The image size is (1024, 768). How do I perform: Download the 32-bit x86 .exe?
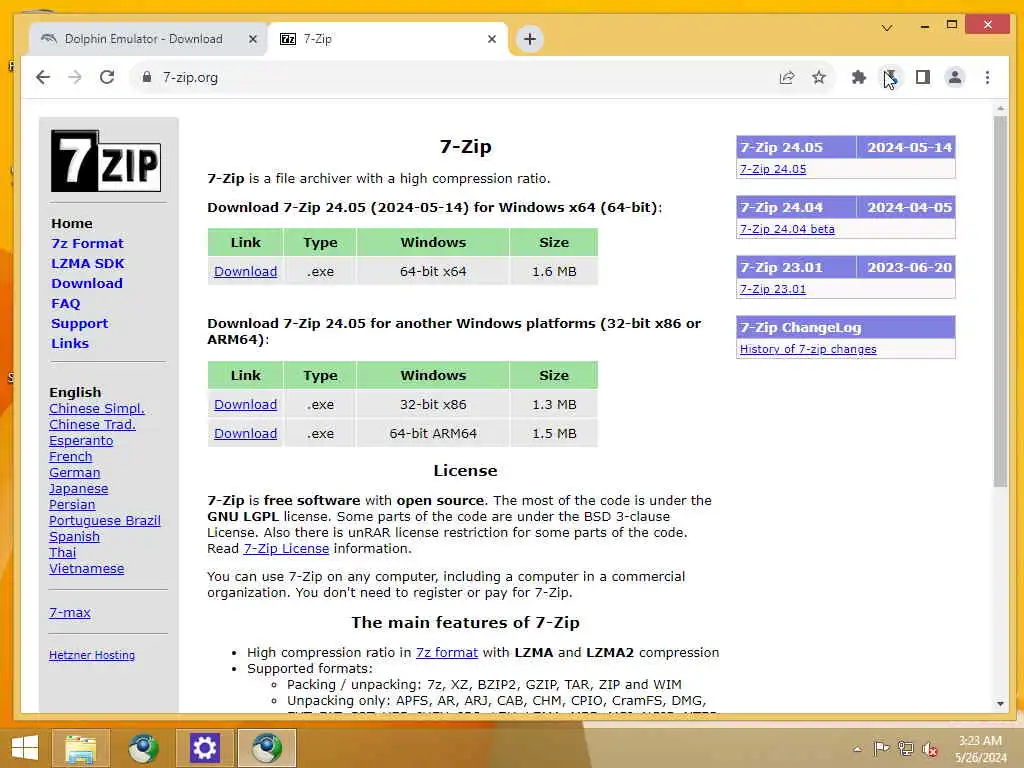[x=246, y=404]
